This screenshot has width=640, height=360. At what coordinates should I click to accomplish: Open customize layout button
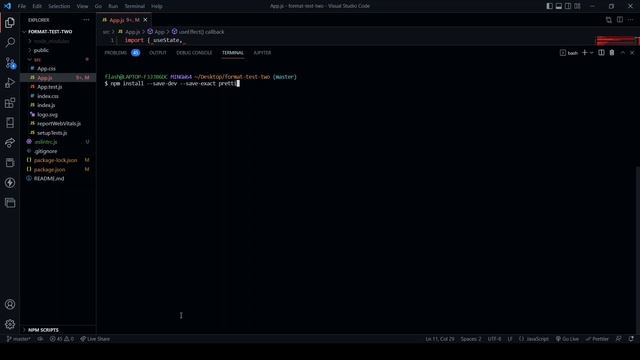tap(577, 6)
